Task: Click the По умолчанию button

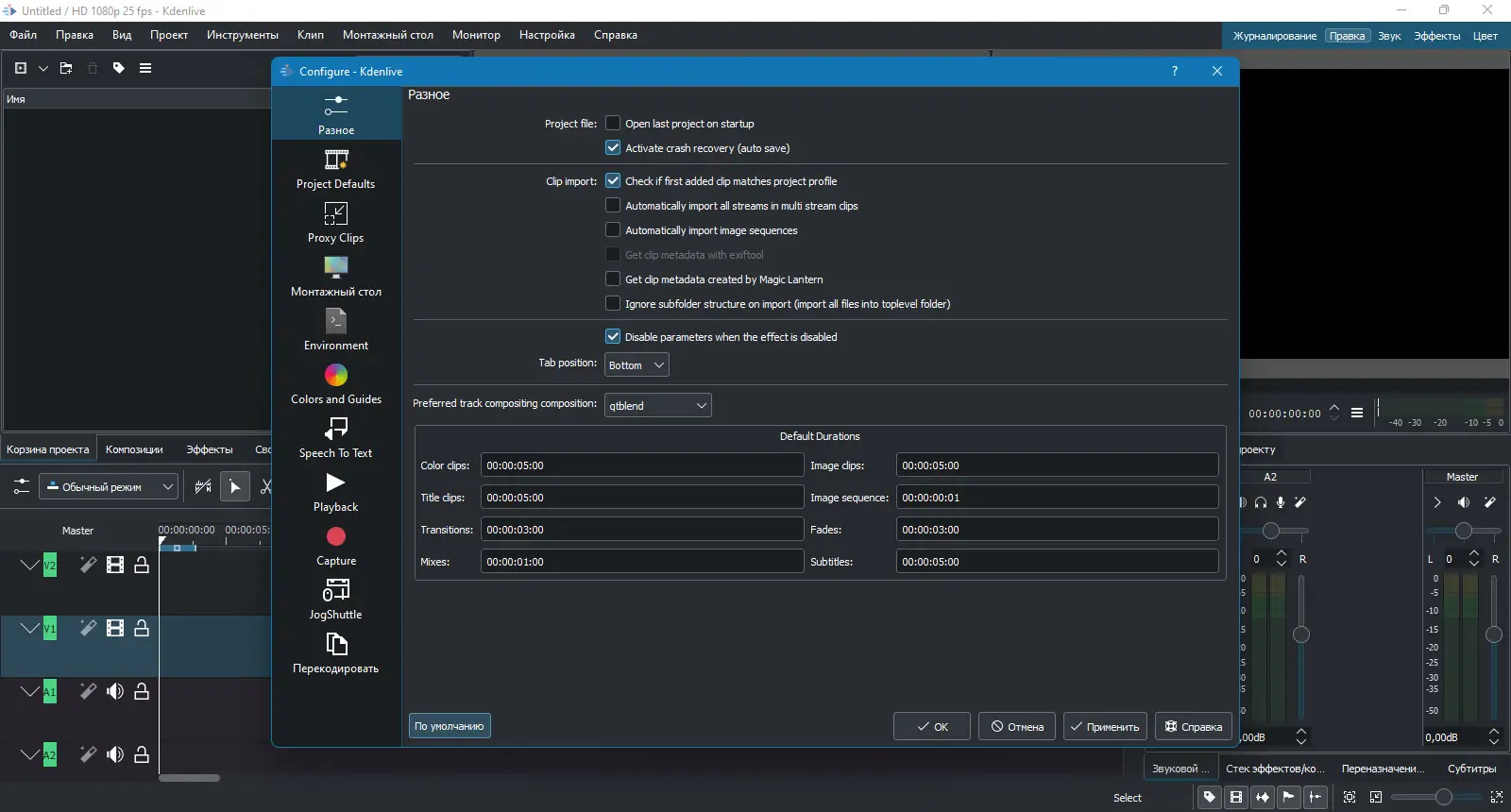Action: 450,726
